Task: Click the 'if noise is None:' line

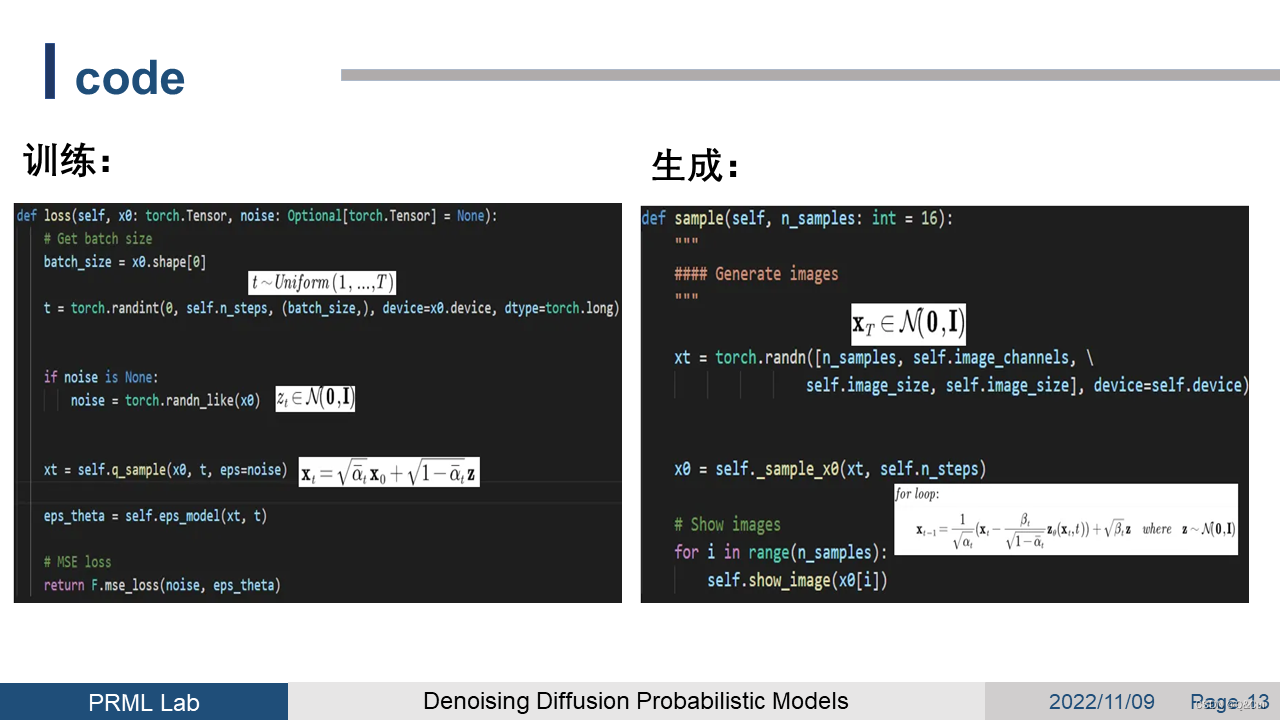Action: point(101,377)
